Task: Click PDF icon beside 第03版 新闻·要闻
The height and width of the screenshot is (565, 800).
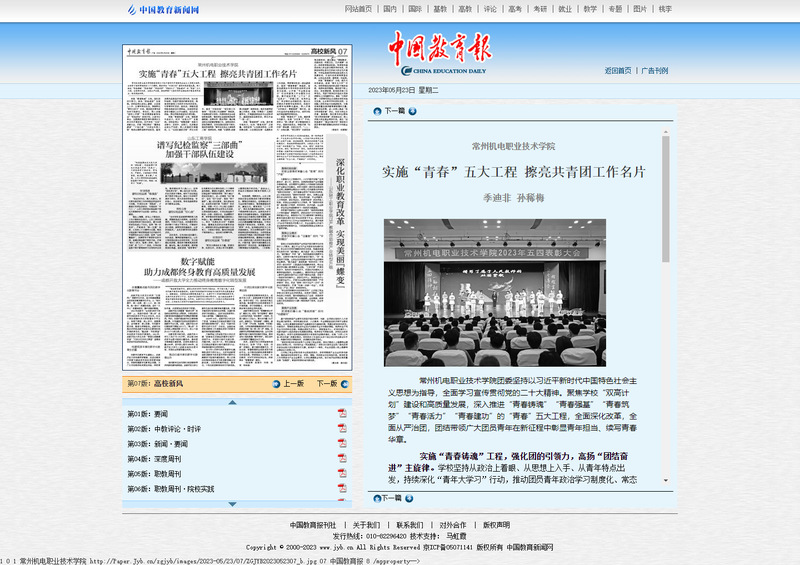Action: [x=342, y=443]
